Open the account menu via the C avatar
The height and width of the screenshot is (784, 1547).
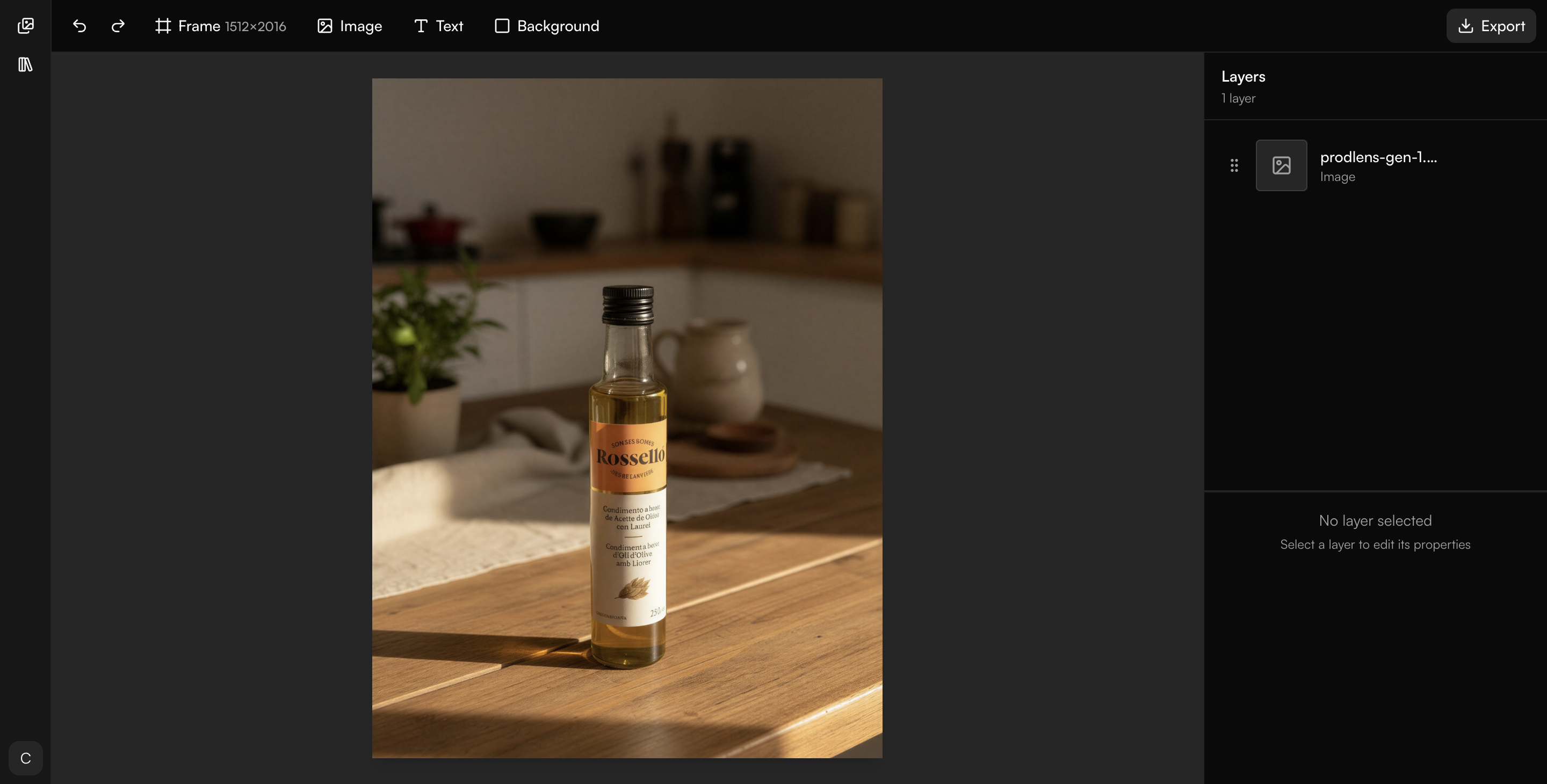(25, 758)
